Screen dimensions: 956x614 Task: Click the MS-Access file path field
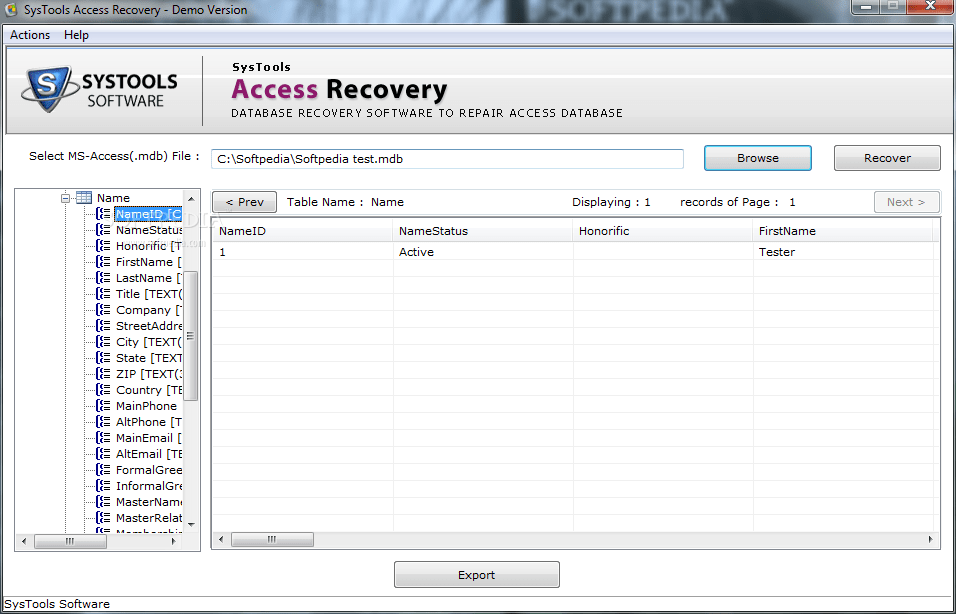[x=446, y=158]
